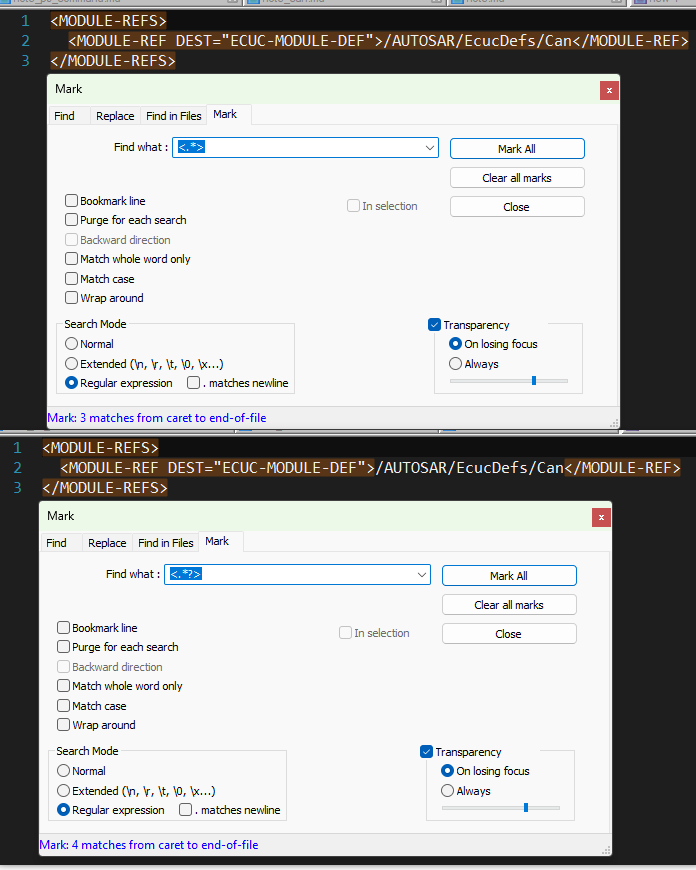Expand Find what dropdown showing '<.*?>' pattern
The image size is (696, 870).
point(422,575)
